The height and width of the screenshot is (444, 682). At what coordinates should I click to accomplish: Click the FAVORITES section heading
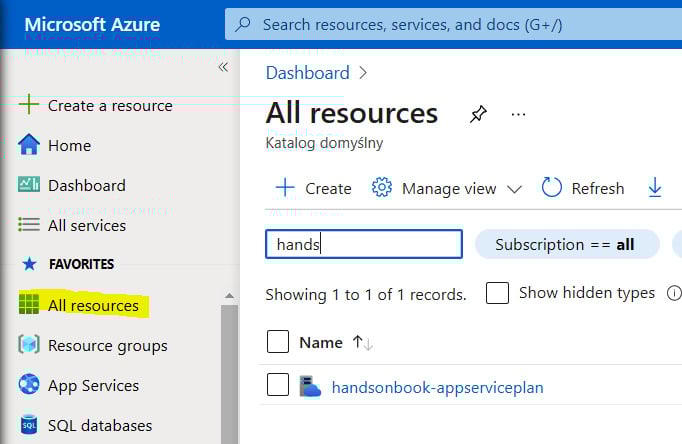pos(81,264)
